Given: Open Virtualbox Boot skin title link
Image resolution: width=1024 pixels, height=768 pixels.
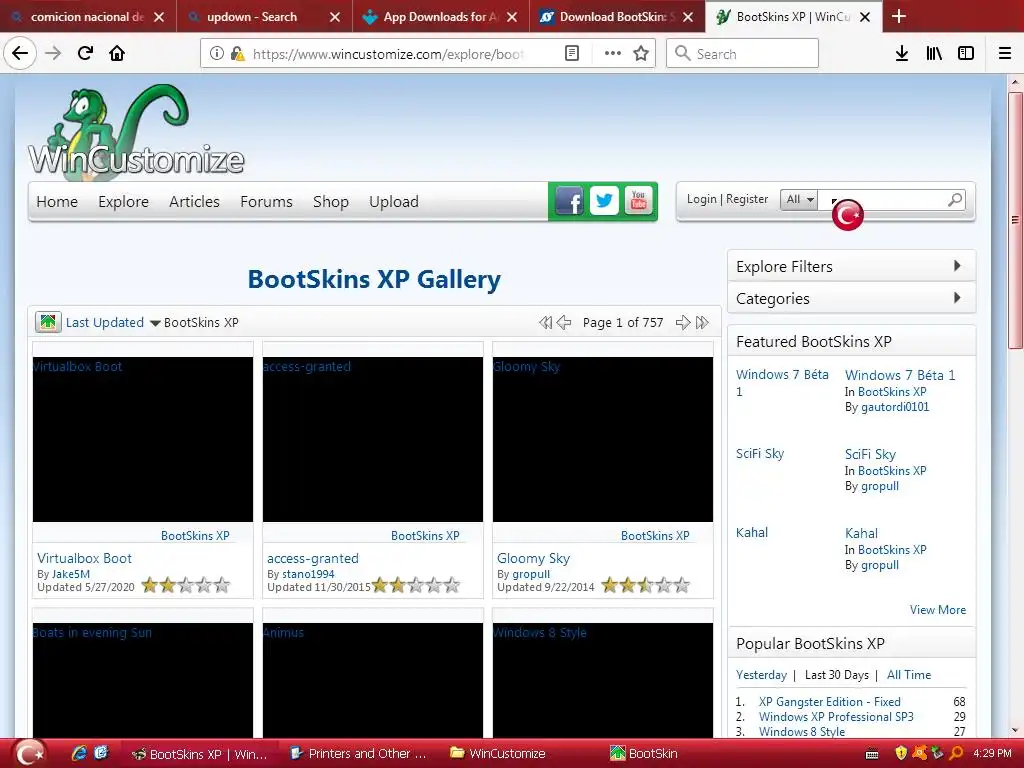Looking at the screenshot, I should 84,558.
